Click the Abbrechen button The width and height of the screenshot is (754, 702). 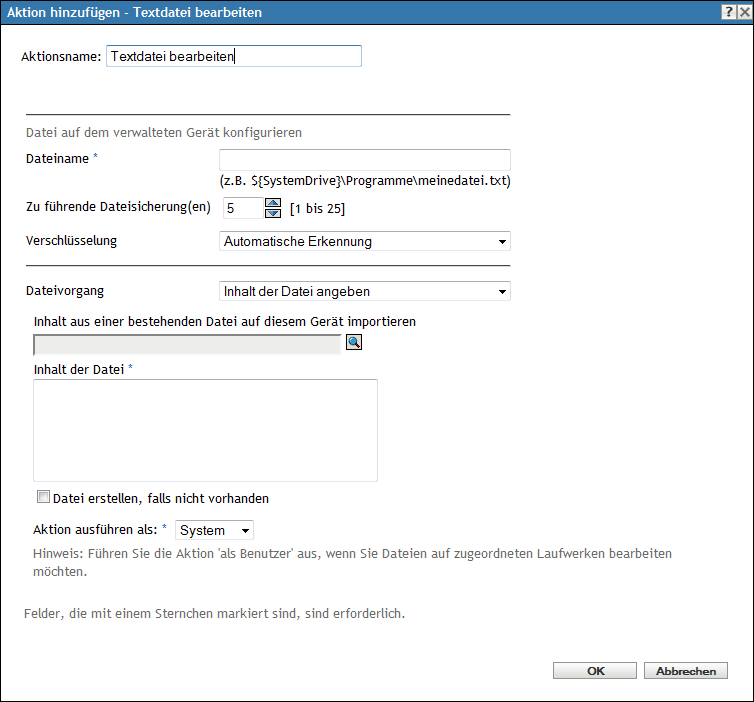pyautogui.click(x=686, y=671)
